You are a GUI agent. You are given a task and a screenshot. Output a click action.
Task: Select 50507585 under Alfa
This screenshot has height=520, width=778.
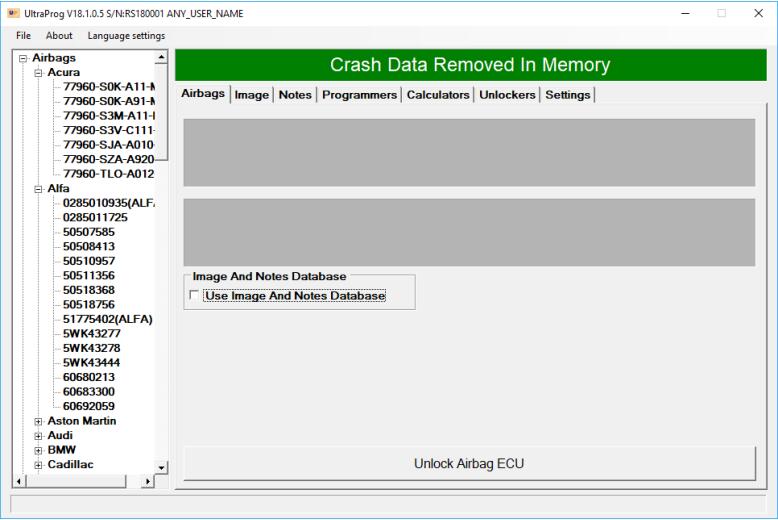tap(89, 232)
